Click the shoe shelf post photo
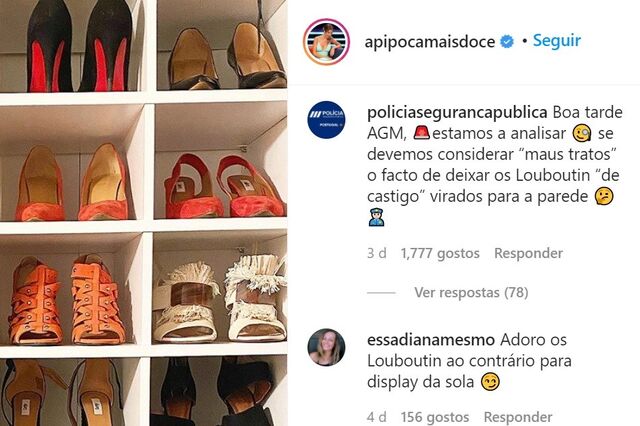Viewport: 640px width, 426px height. pos(144,213)
